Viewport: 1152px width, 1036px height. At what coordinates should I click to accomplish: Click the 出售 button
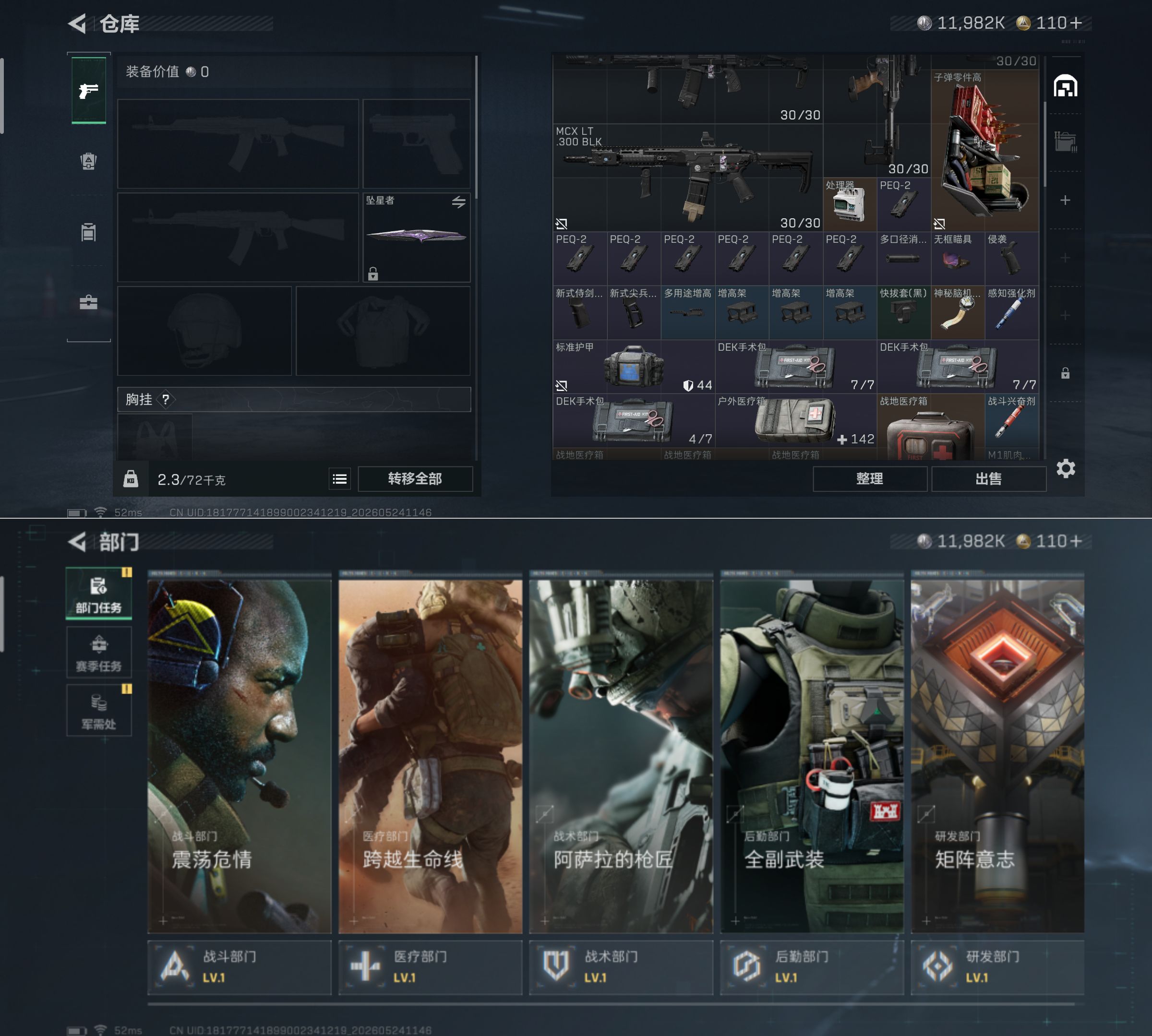point(989,479)
